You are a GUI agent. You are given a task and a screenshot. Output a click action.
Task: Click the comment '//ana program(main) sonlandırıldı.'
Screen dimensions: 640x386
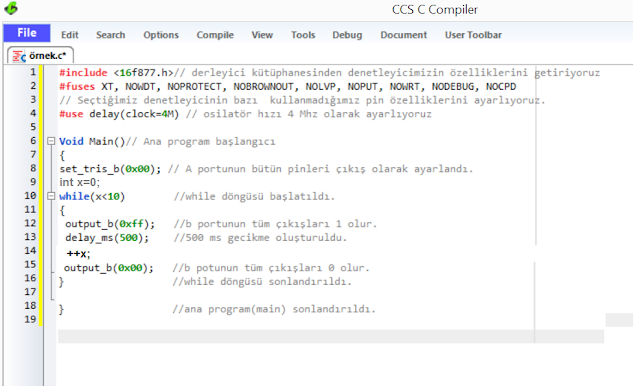click(x=273, y=309)
